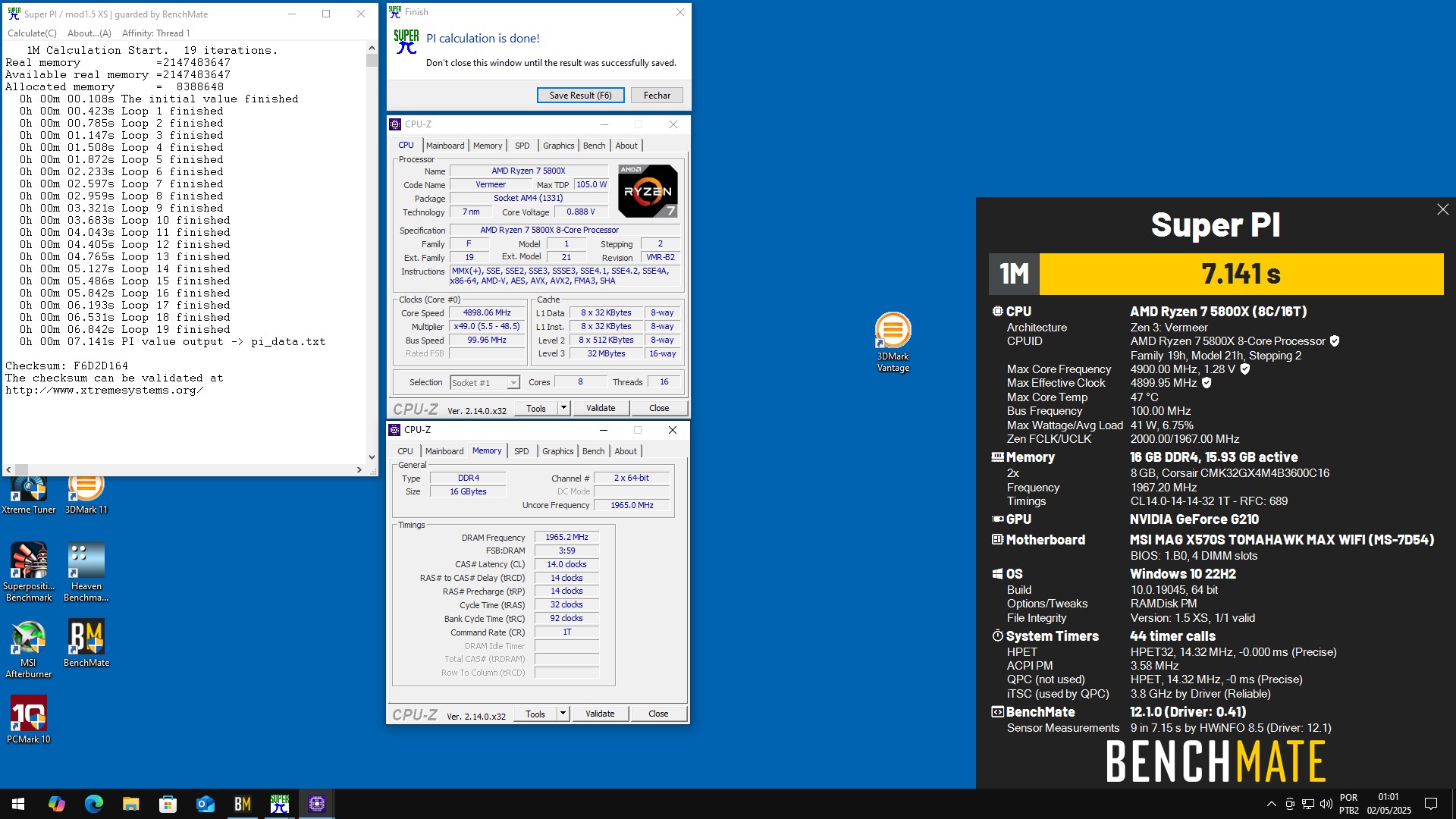
Task: Open the Affinity: Thread 1 menu
Action: point(156,33)
